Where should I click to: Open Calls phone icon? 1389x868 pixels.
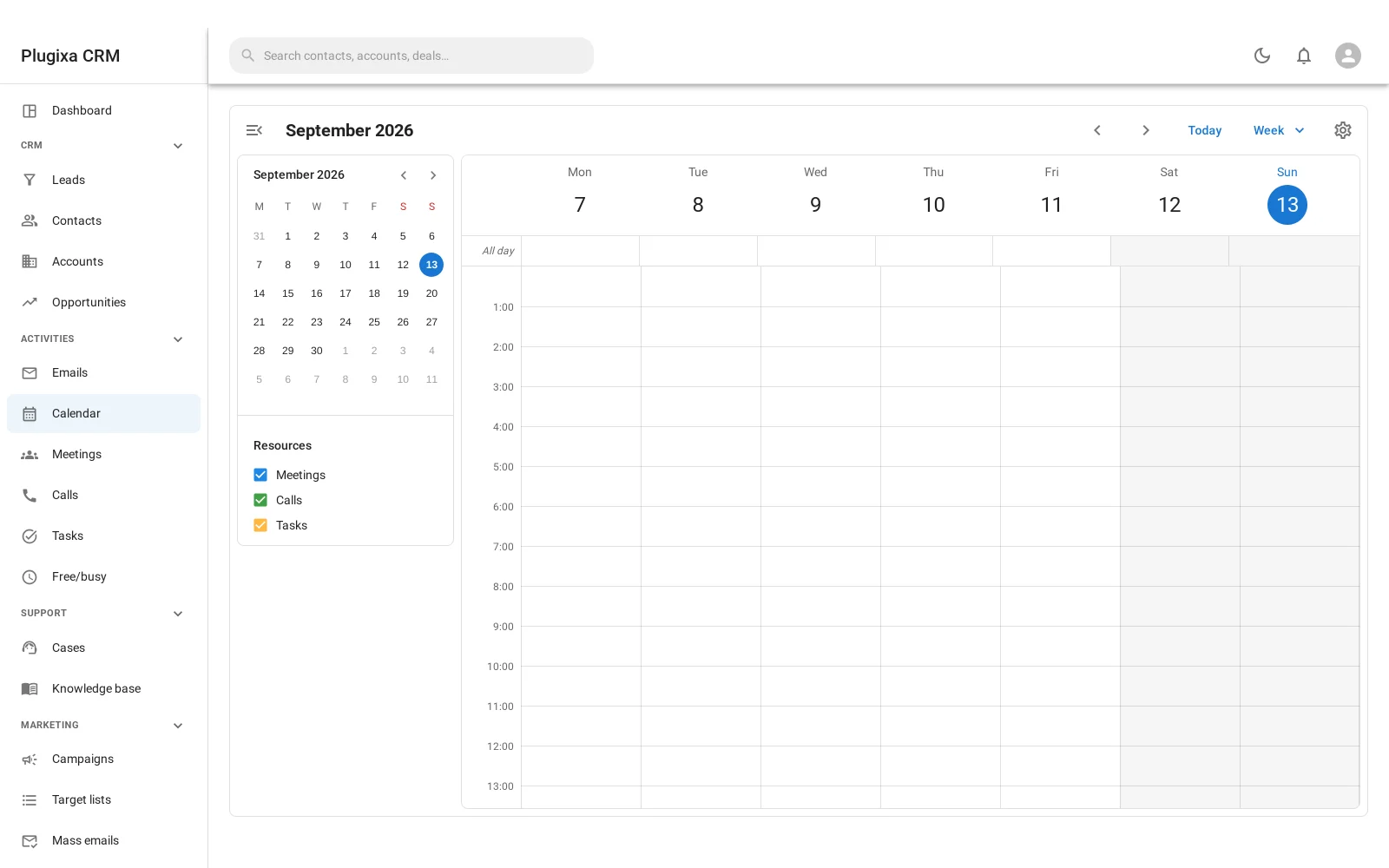pyautogui.click(x=30, y=495)
